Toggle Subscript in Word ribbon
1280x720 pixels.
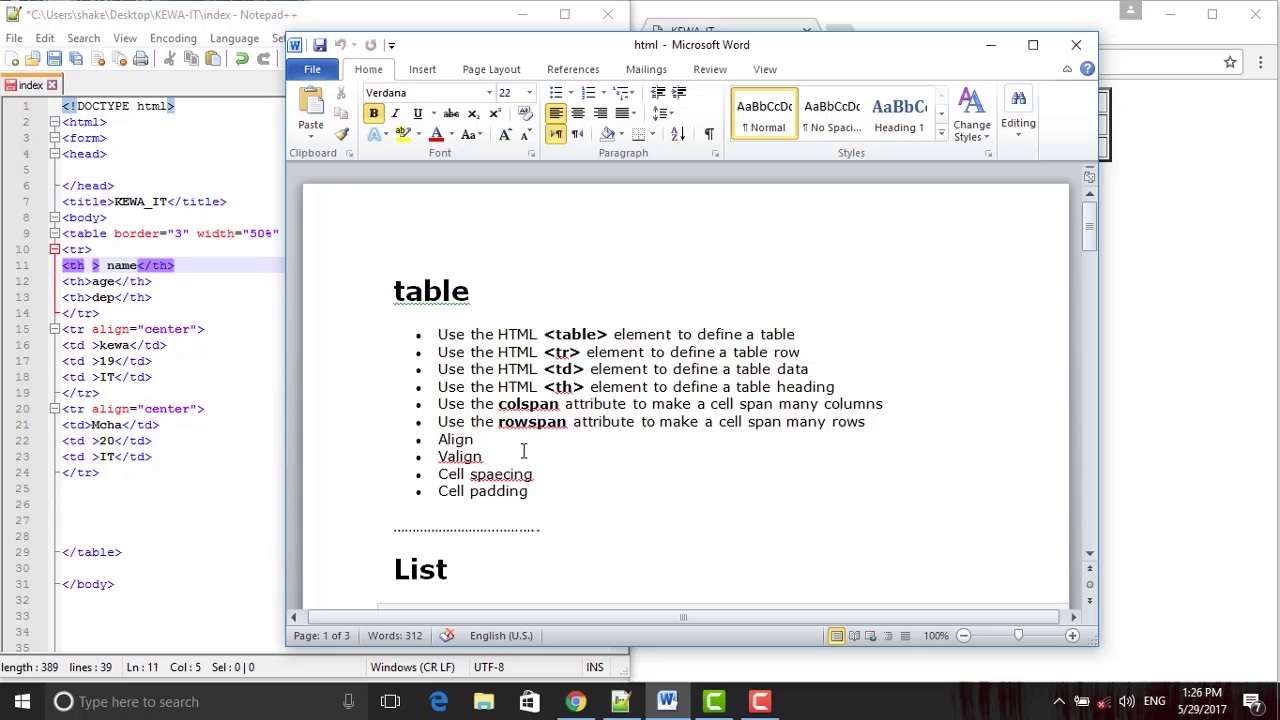click(473, 113)
